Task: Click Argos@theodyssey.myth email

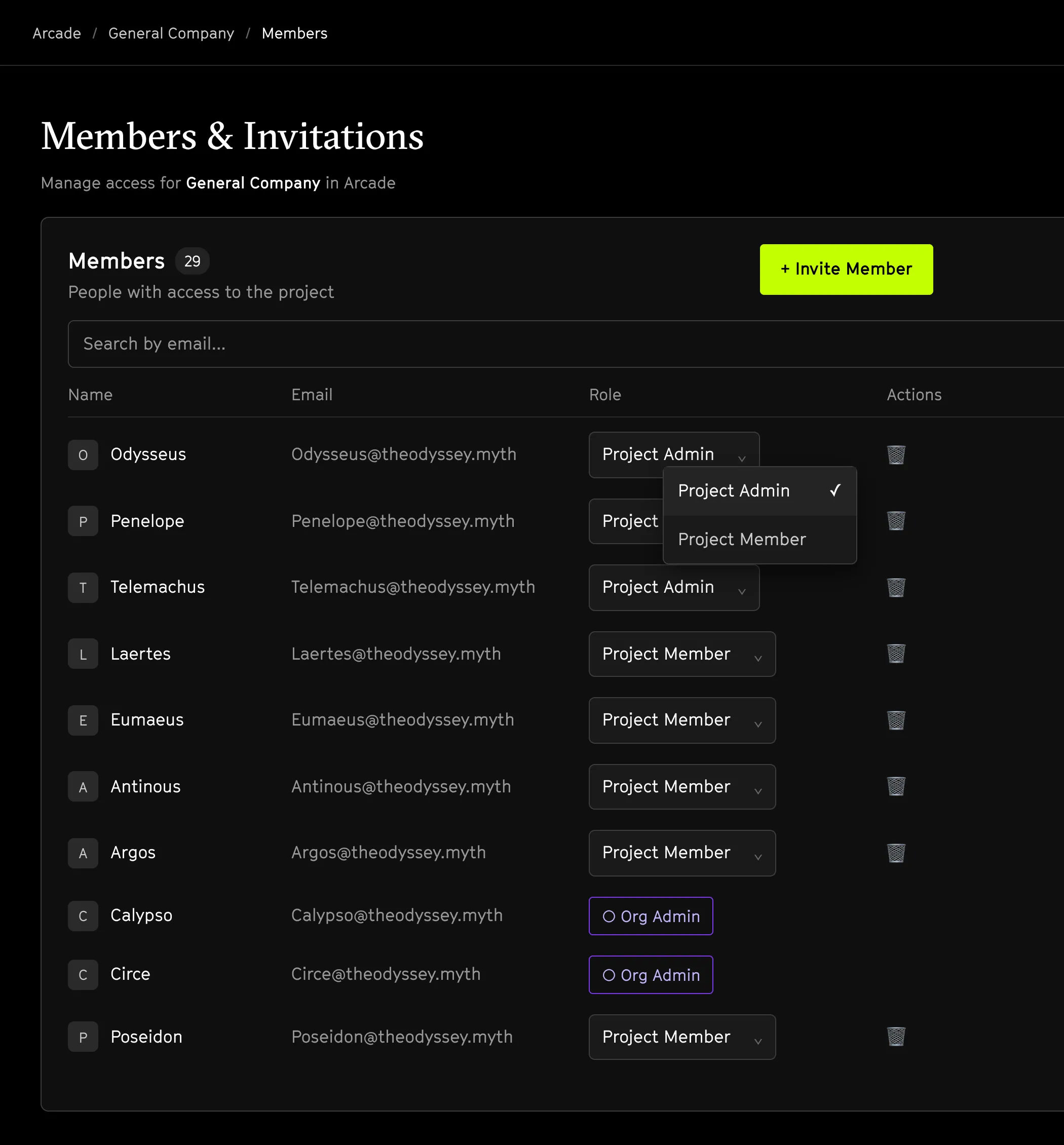Action: tap(388, 853)
